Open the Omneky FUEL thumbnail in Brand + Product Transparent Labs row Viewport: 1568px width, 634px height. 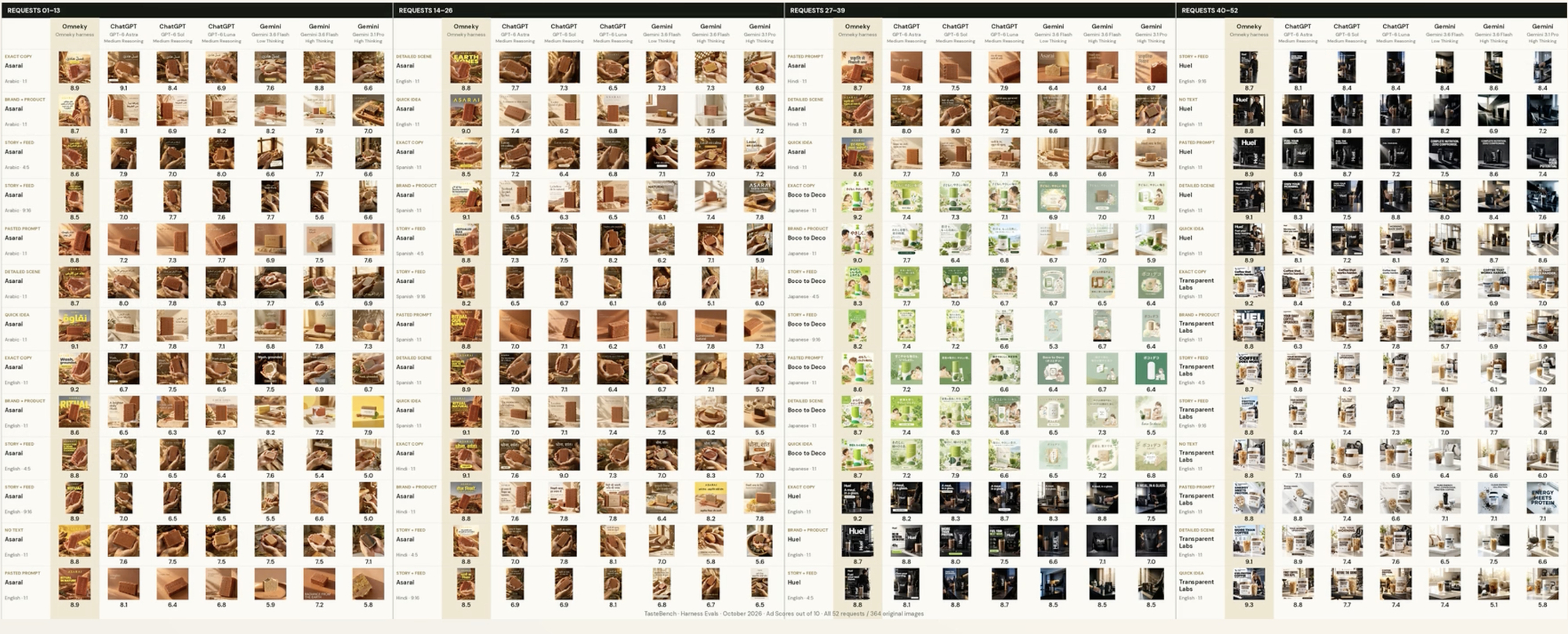click(1248, 326)
